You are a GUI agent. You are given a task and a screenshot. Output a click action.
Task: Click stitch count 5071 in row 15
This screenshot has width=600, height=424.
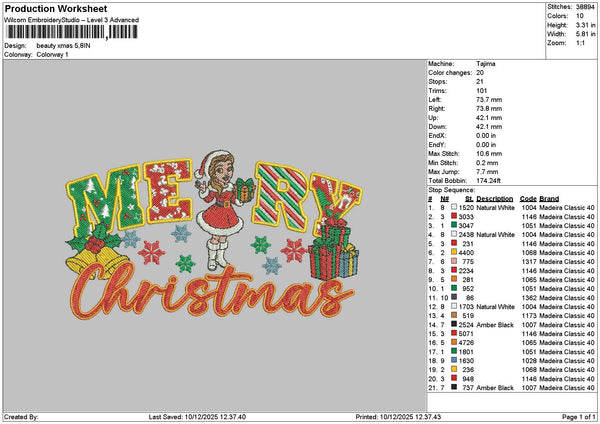[466, 334]
